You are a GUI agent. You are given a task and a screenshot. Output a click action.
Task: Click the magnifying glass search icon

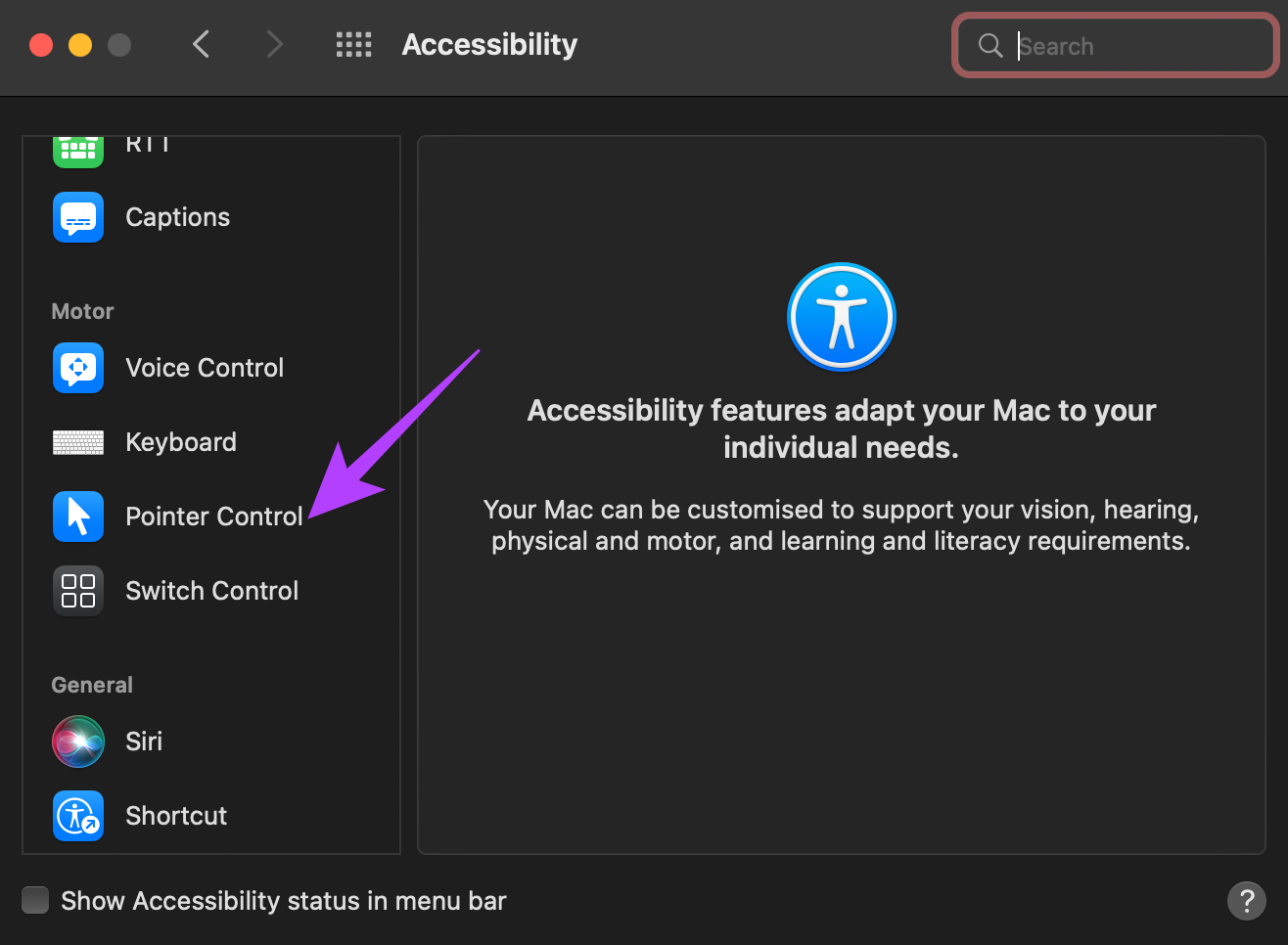point(990,45)
